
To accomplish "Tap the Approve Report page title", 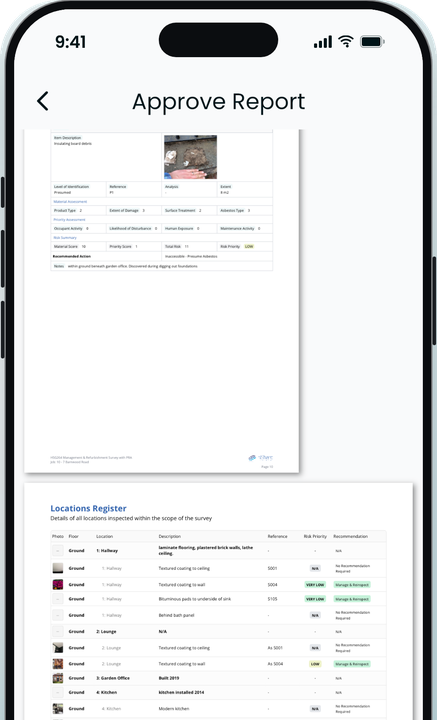I will [218, 101].
